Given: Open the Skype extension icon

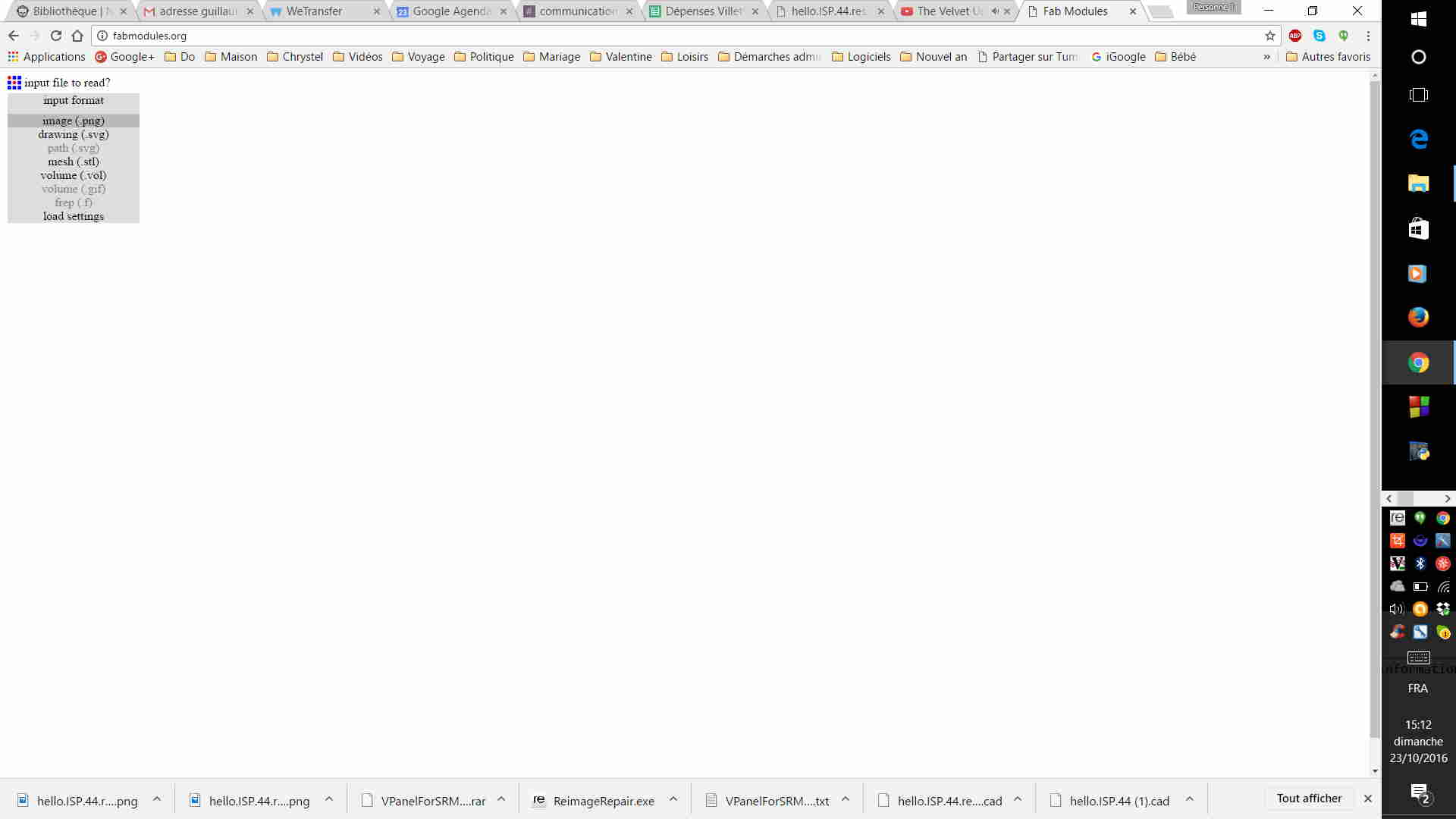Looking at the screenshot, I should 1319,36.
